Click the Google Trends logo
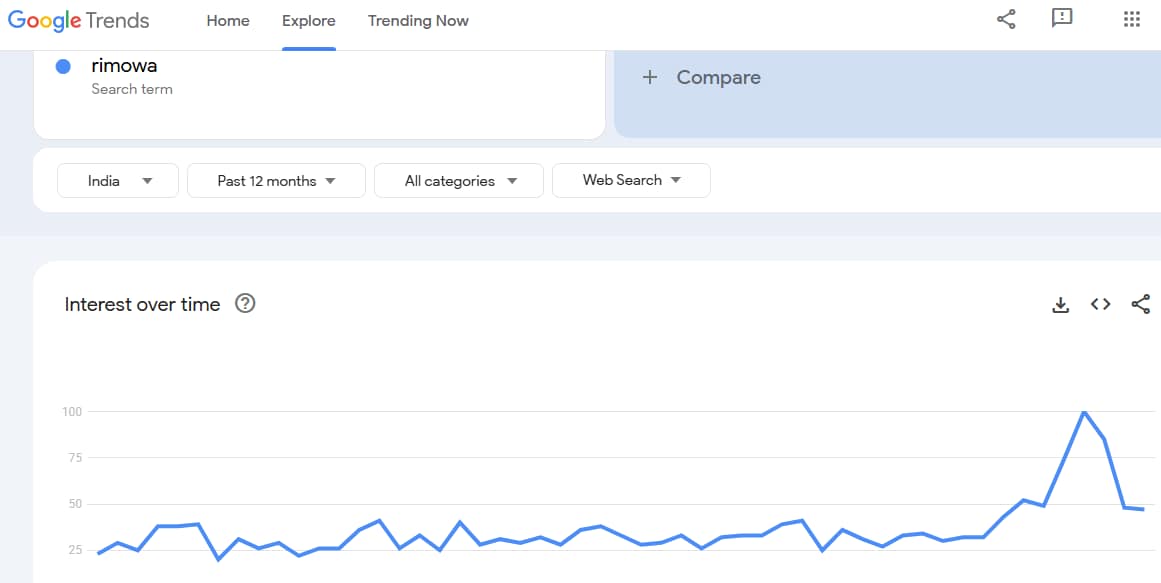The width and height of the screenshot is (1161, 583). pos(78,20)
